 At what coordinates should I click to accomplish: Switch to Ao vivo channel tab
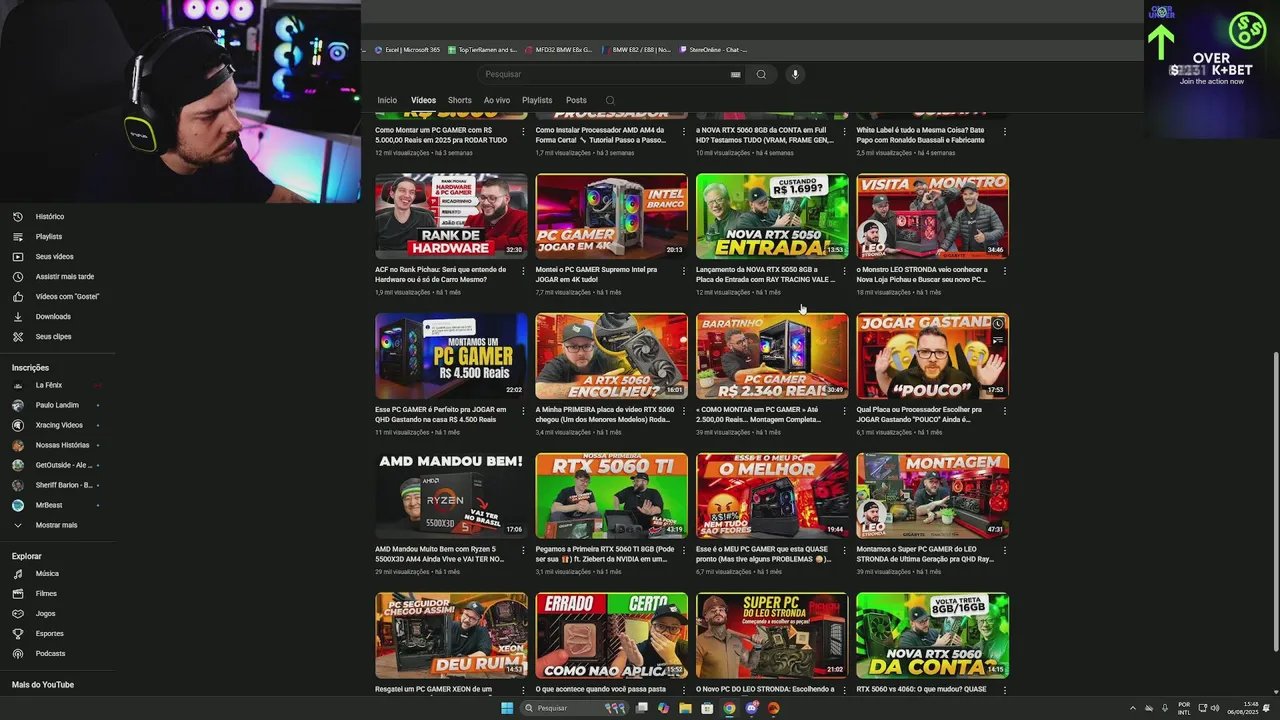[497, 100]
